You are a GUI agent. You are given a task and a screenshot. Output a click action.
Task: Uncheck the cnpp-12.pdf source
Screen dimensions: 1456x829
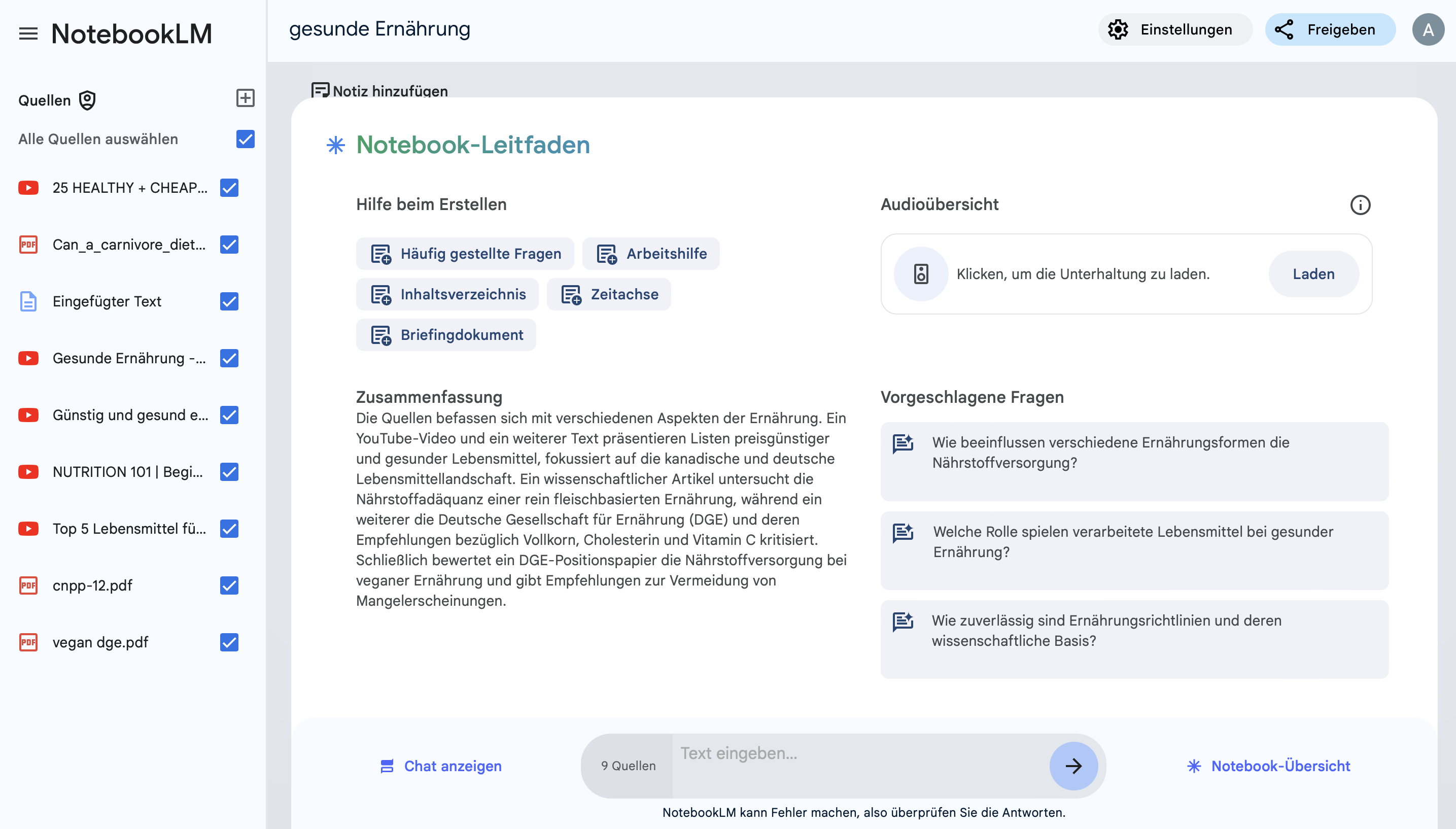point(229,585)
